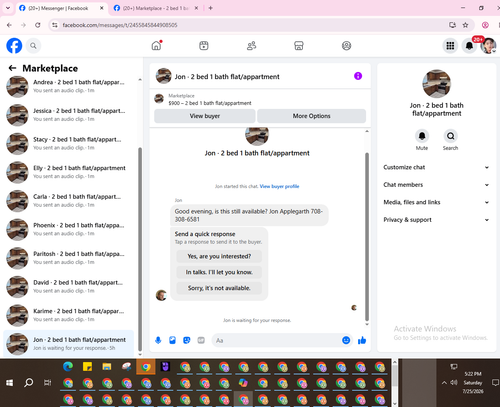Open the emoji picker in message box

[x=346, y=340]
